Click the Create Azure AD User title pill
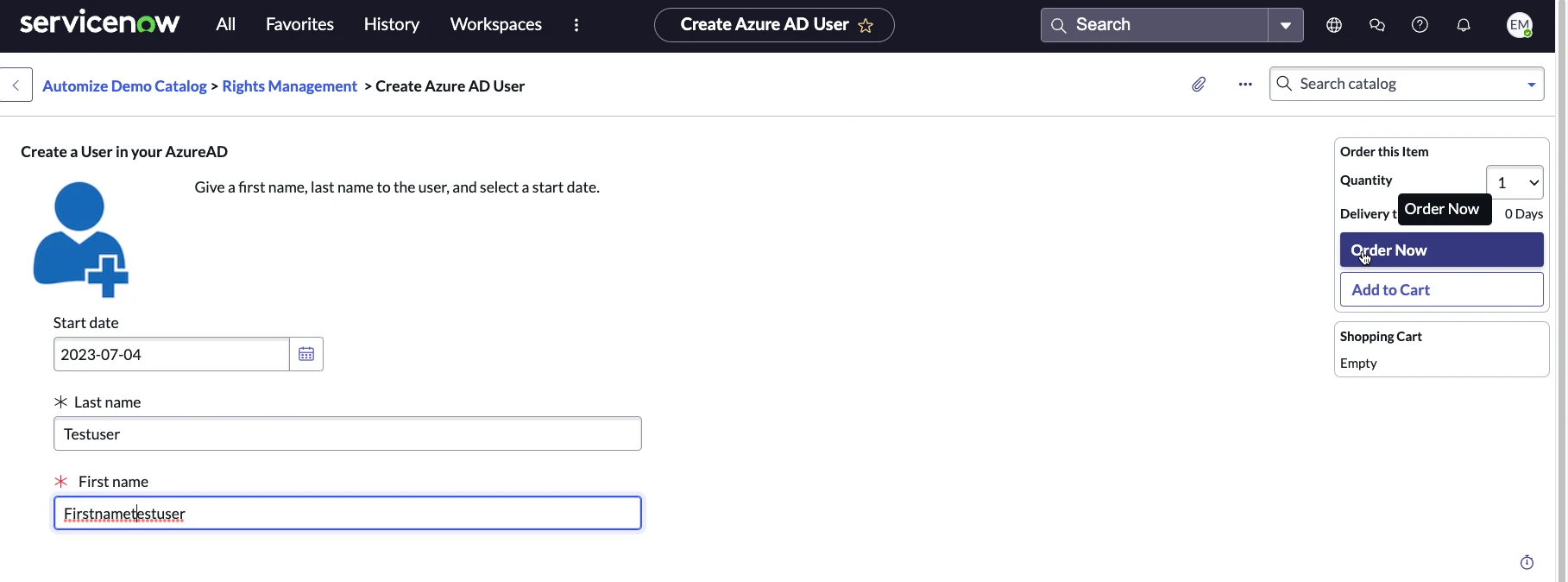Image resolution: width=1568 pixels, height=582 pixels. point(774,25)
